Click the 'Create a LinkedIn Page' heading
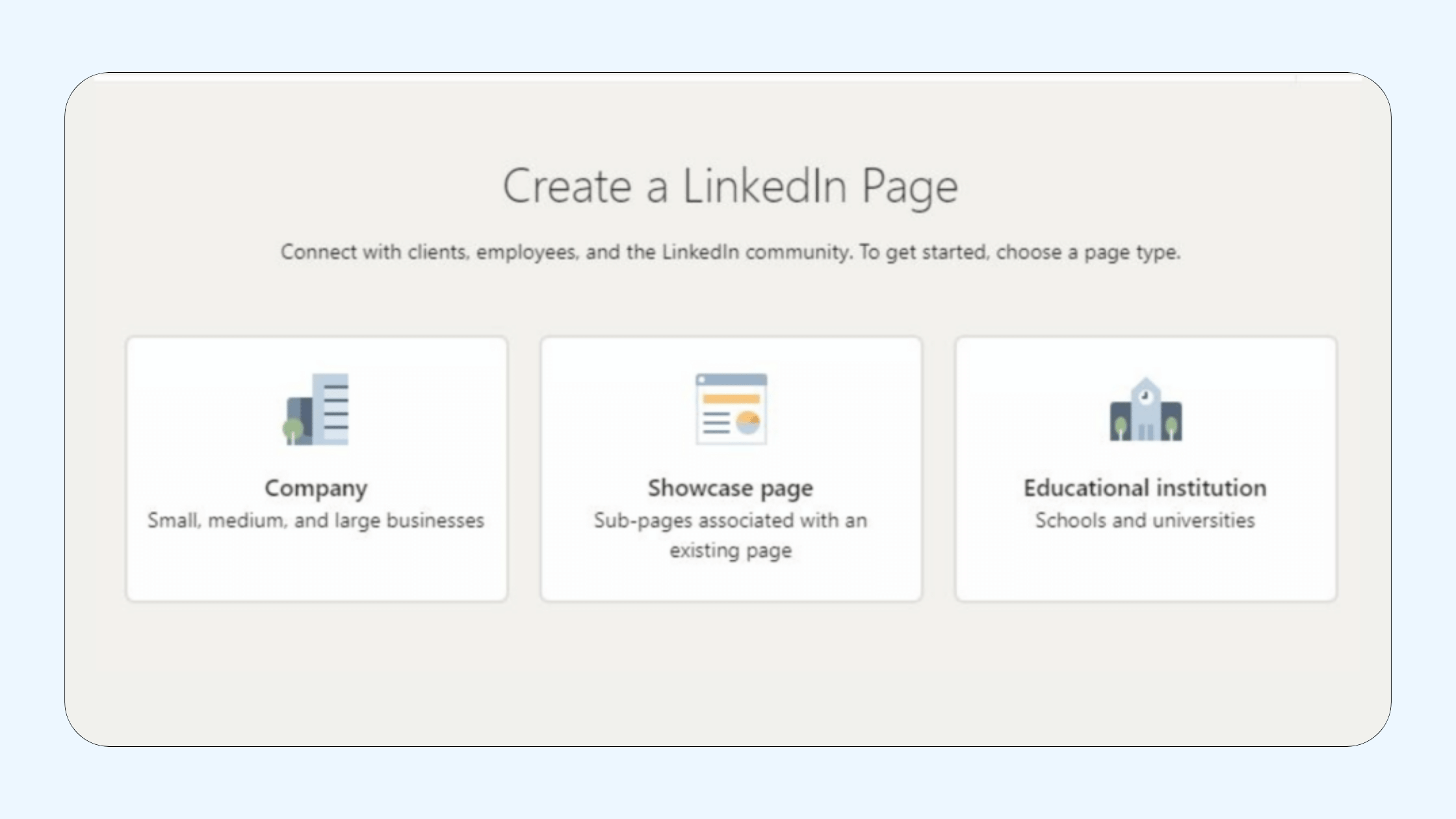The width and height of the screenshot is (1456, 819). tap(732, 187)
